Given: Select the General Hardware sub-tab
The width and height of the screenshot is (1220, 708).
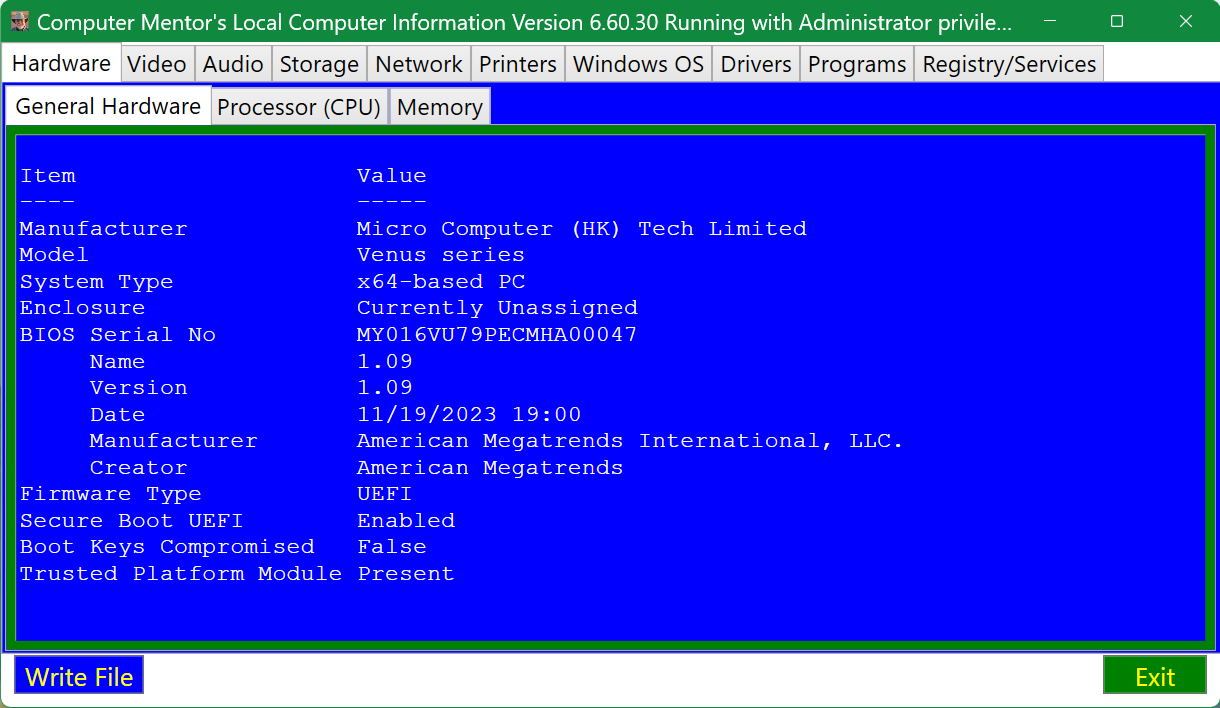Looking at the screenshot, I should (108, 106).
